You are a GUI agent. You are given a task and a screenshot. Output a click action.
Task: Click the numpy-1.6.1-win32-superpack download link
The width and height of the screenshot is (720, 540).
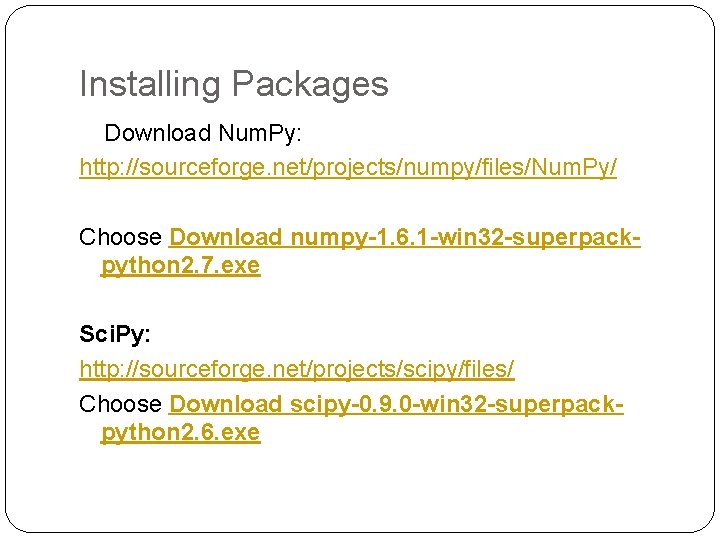pos(405,238)
